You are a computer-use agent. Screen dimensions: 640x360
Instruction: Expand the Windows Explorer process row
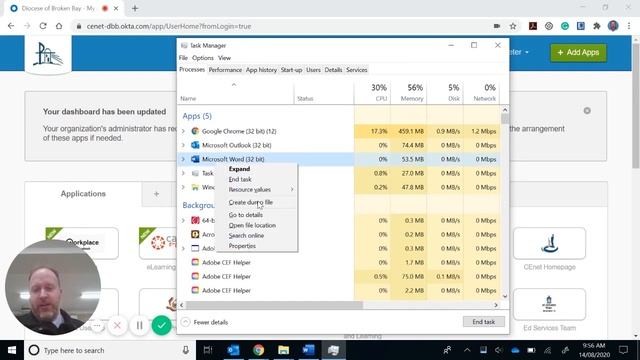click(183, 187)
